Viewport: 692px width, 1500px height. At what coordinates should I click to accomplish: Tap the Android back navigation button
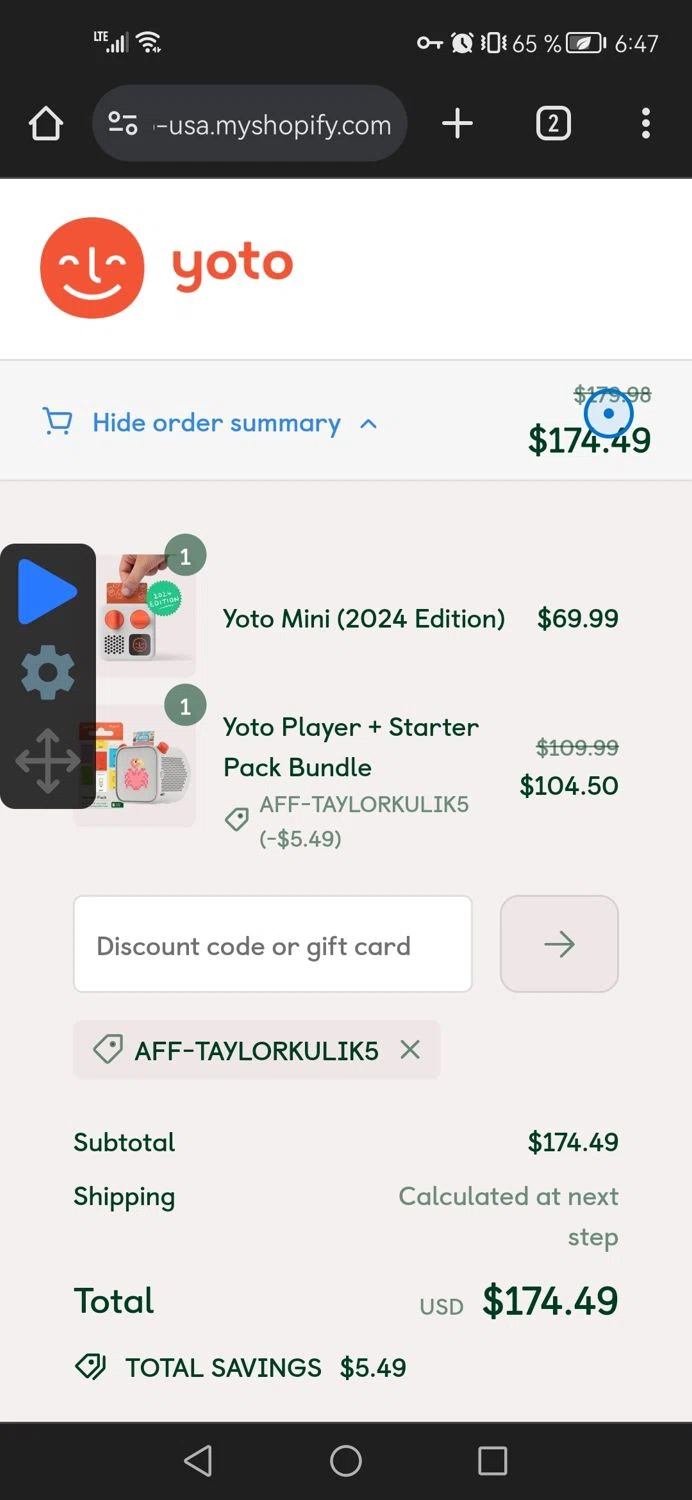[x=198, y=1461]
